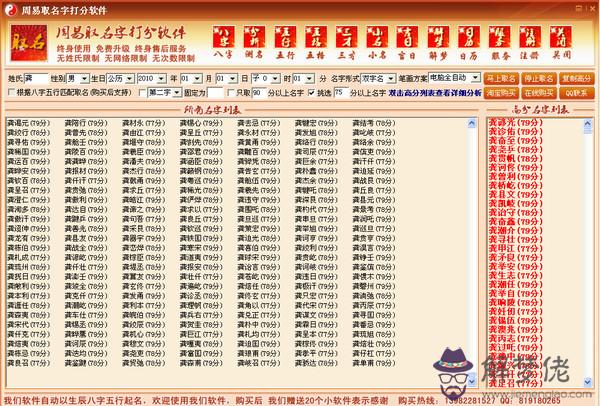The width and height of the screenshot is (600, 406).
Task: Click down arrow of all-names list scrollbar
Action: coord(471,381)
